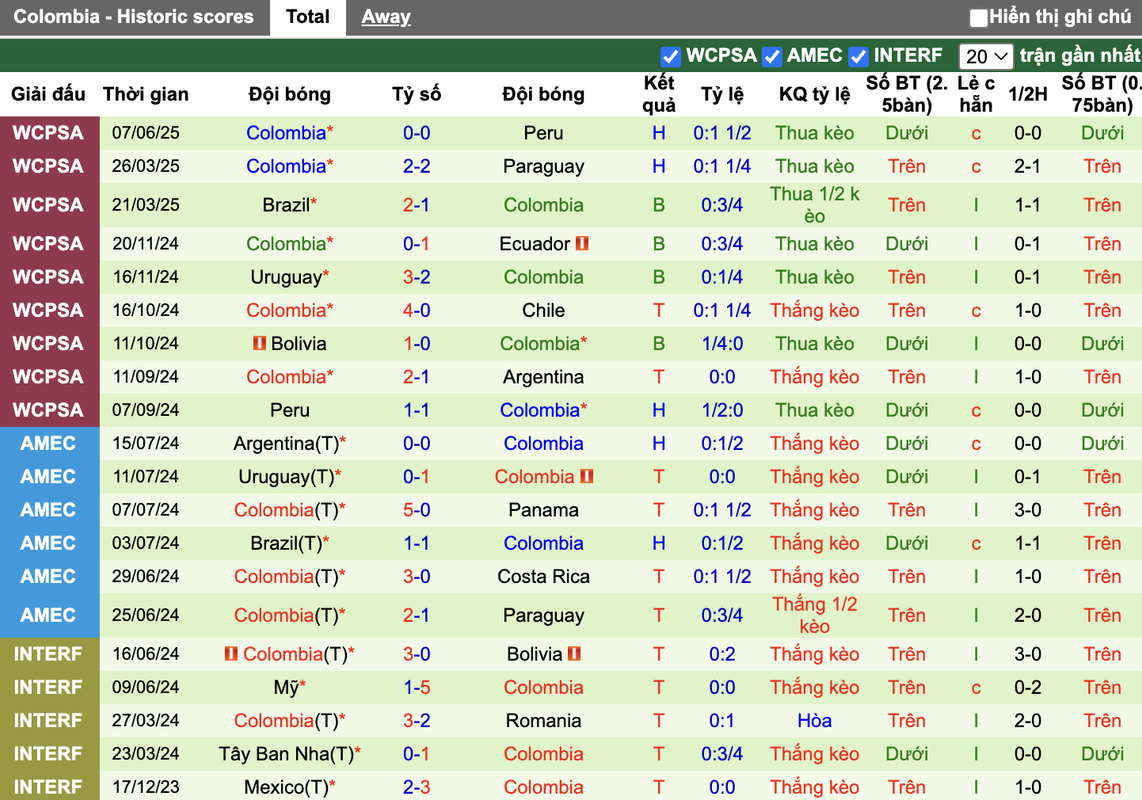The height and width of the screenshot is (800, 1142).
Task: Click the 0-1 score of Tây Ban Nha match
Action: [417, 754]
